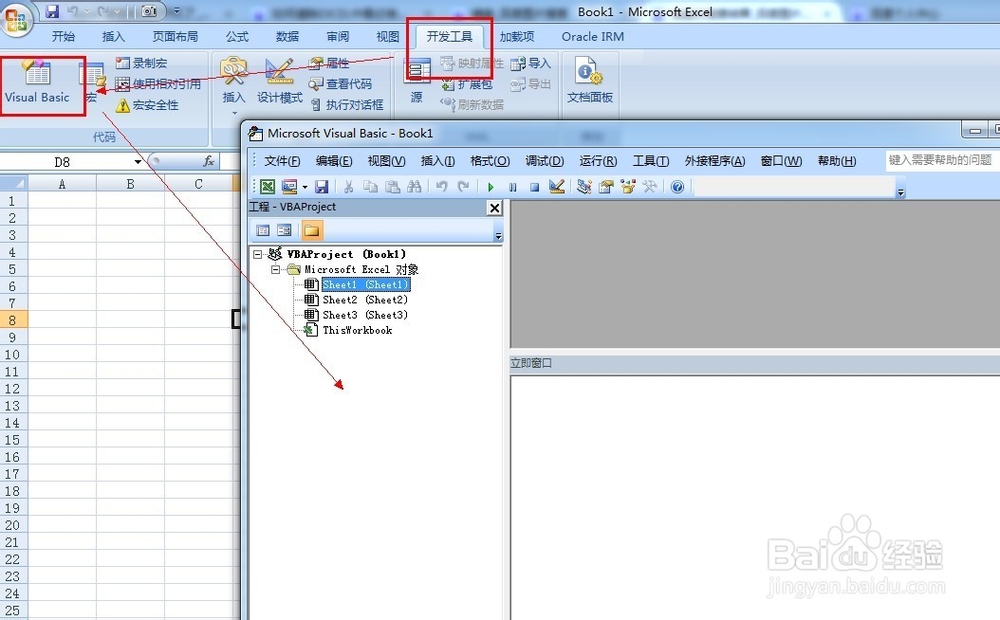Select column A header

click(x=62, y=184)
